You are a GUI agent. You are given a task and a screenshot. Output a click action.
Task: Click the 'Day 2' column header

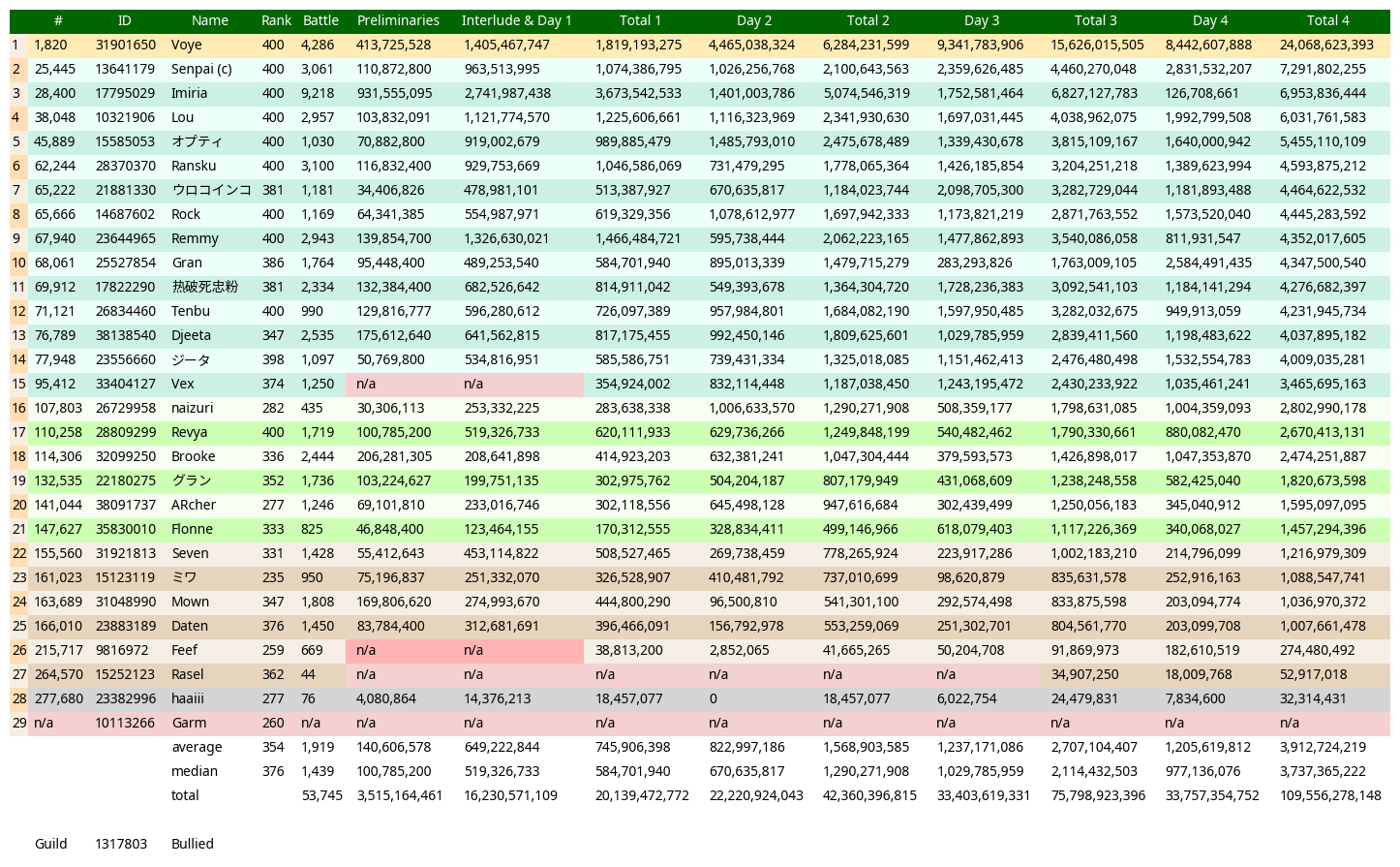pyautogui.click(x=754, y=20)
